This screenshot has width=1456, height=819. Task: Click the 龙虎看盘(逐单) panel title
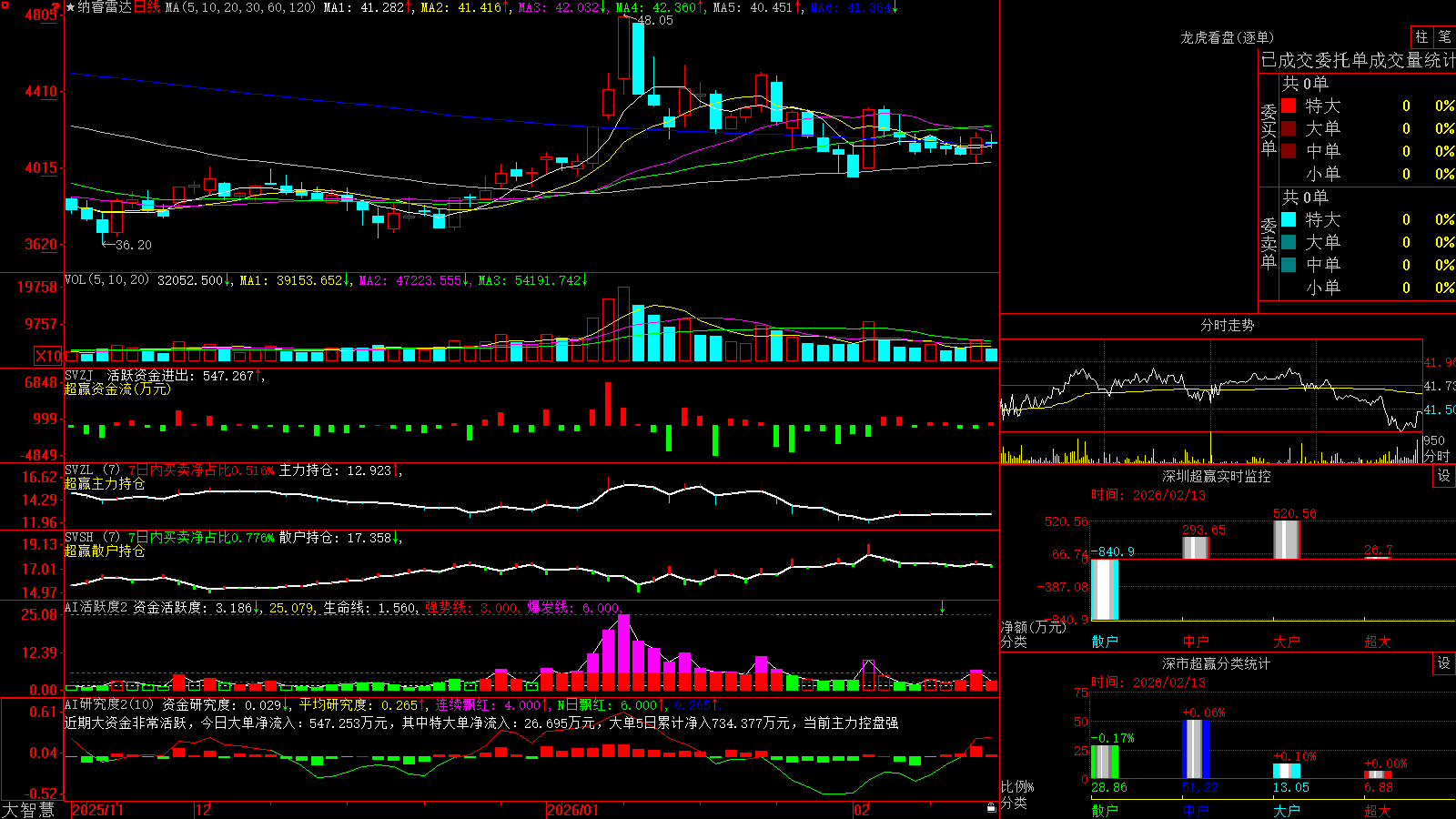[1228, 37]
